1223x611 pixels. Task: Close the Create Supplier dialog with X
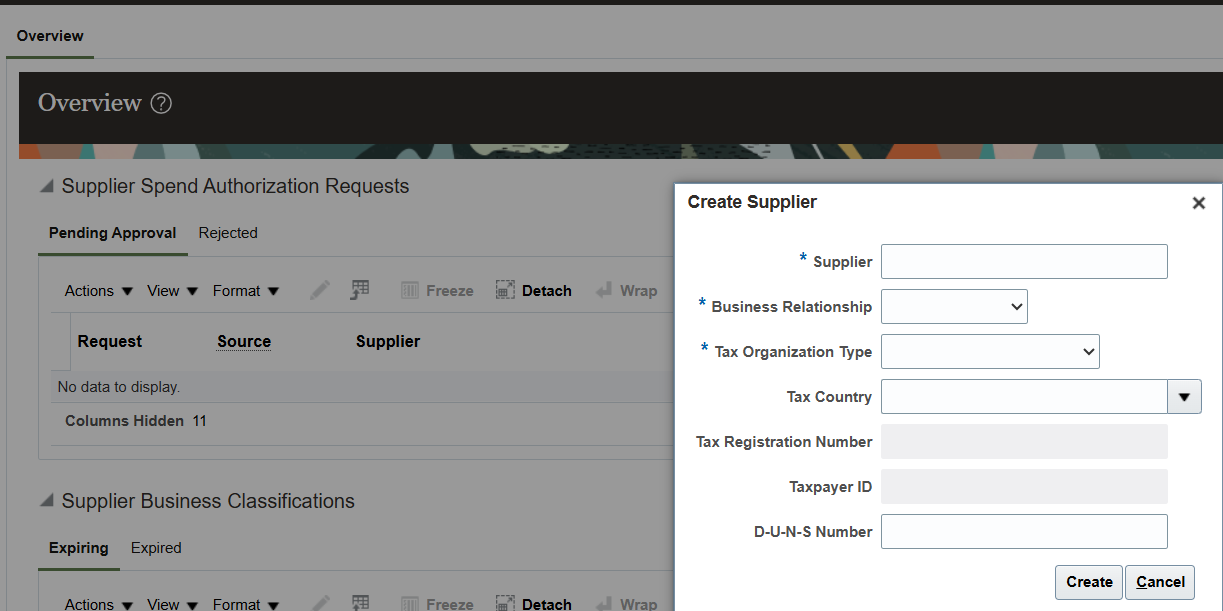pyautogui.click(x=1198, y=203)
